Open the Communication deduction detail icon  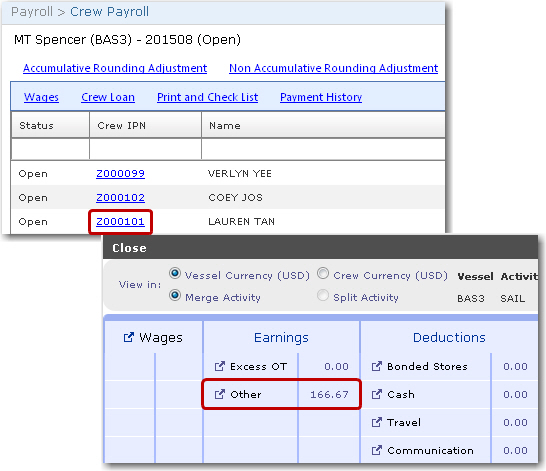377,450
